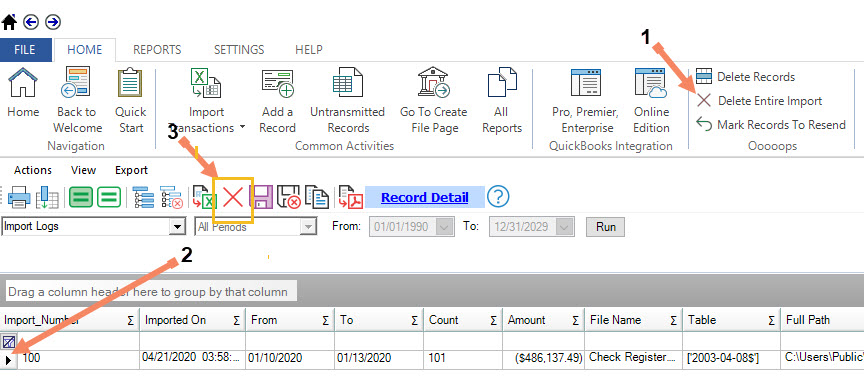Image resolution: width=864 pixels, height=388 pixels.
Task: Click the File Name cell Check Register
Action: point(634,358)
